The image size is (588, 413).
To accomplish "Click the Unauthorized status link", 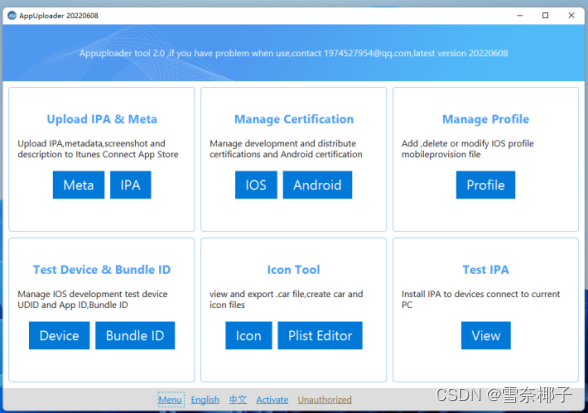I will click(x=325, y=400).
